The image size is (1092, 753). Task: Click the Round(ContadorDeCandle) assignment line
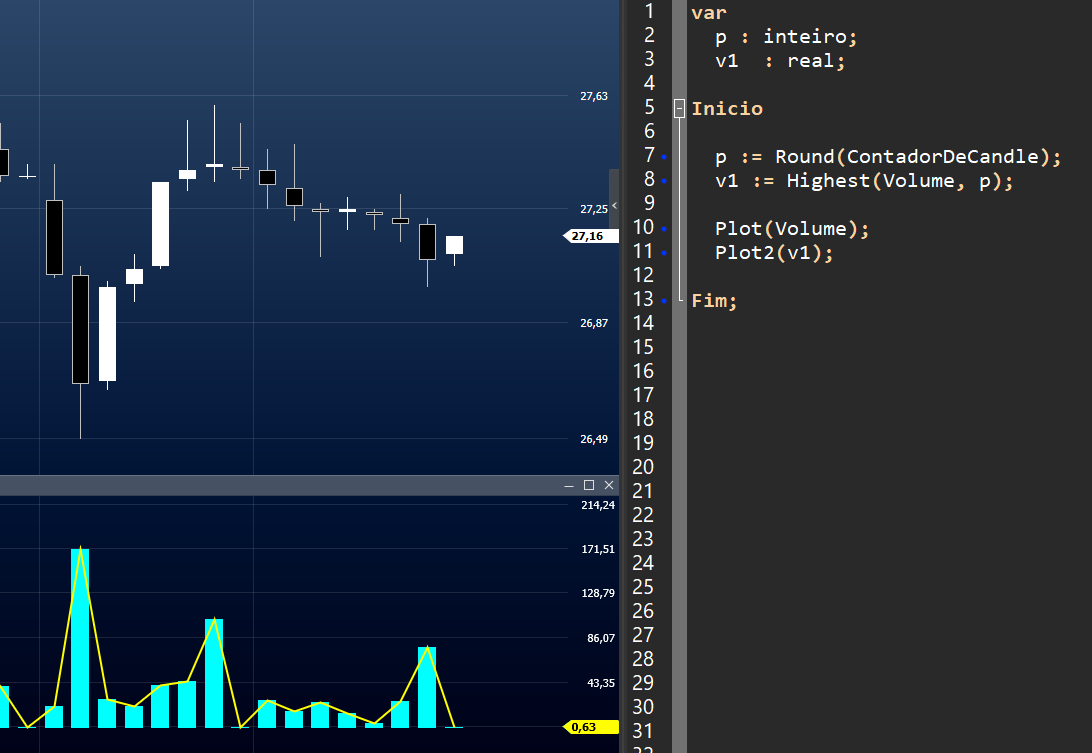[888, 157]
